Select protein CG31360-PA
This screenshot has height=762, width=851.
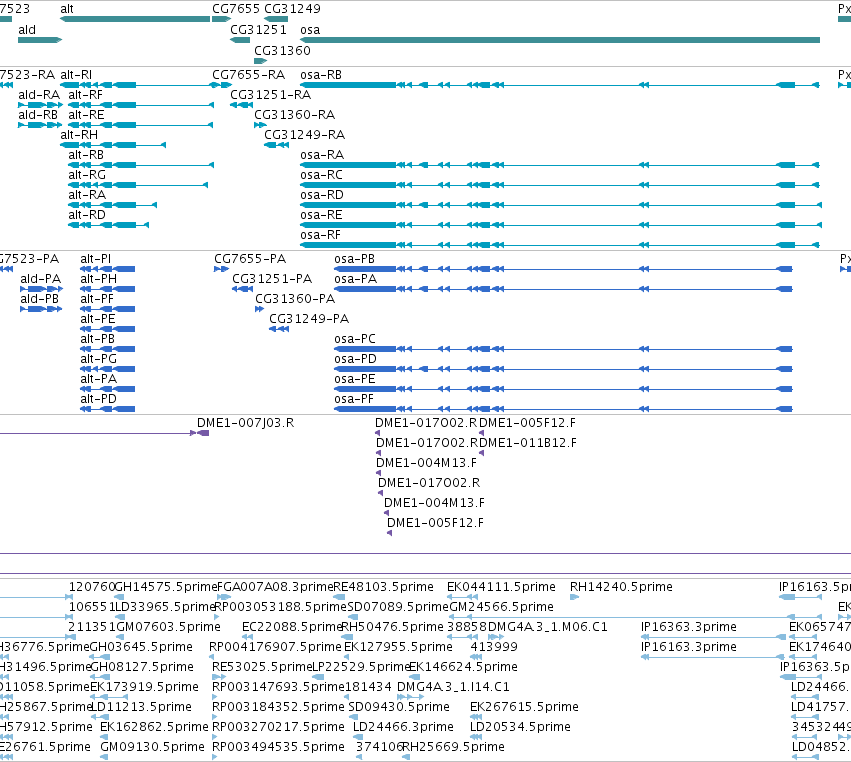pos(259,309)
